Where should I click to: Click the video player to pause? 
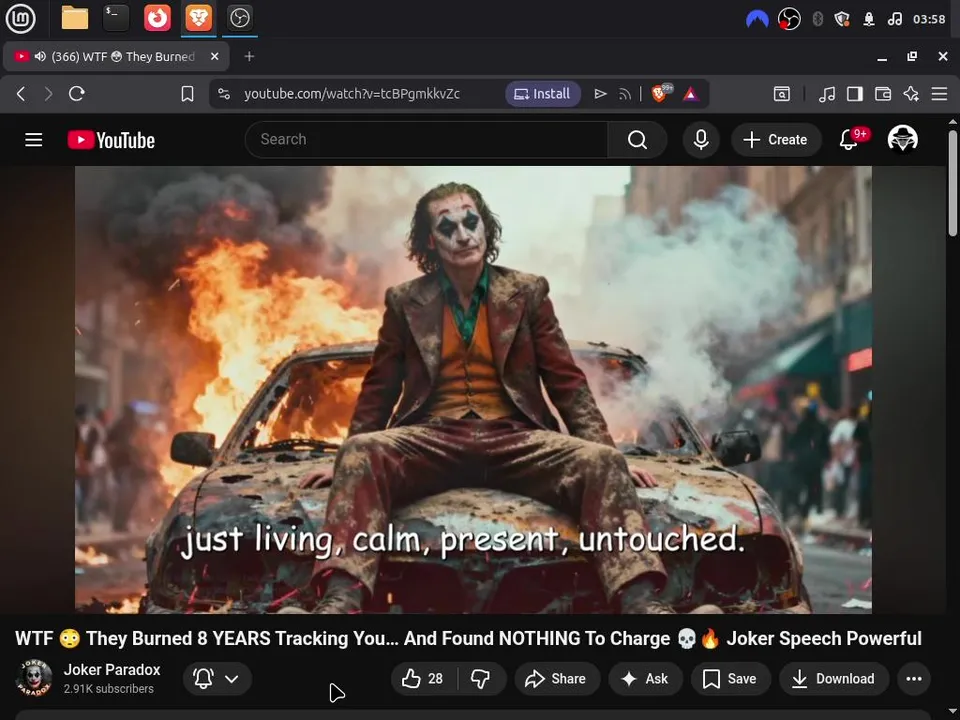point(473,389)
